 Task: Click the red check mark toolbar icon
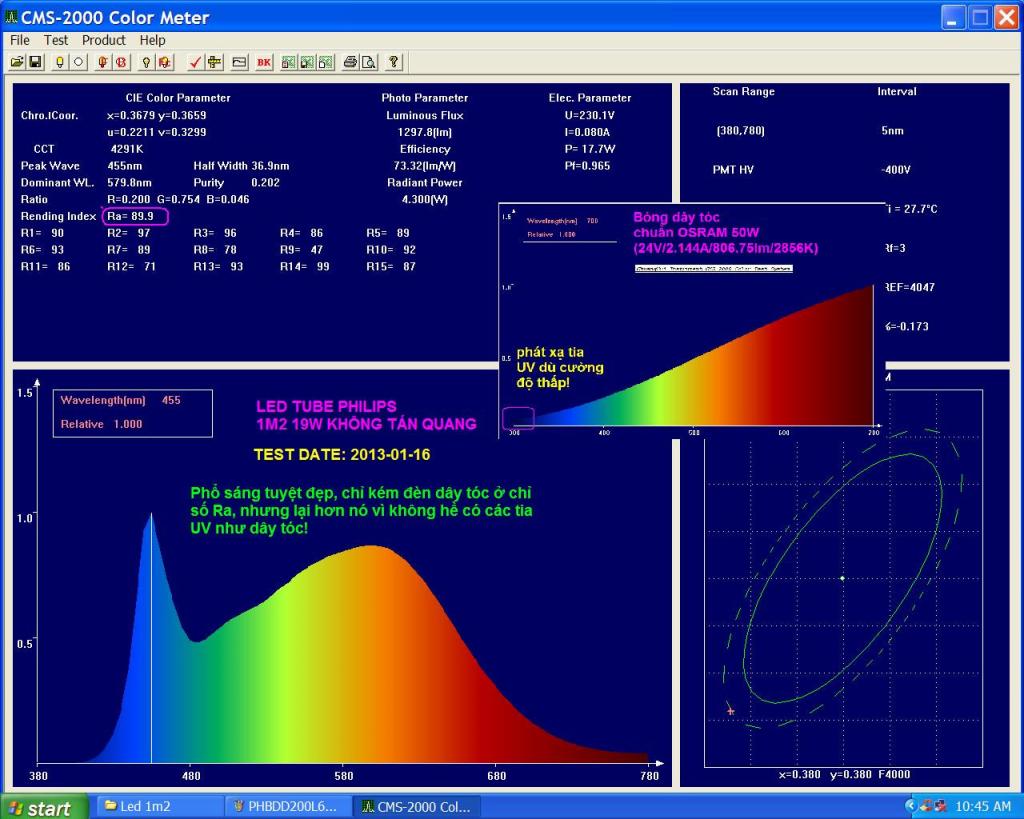click(196, 62)
